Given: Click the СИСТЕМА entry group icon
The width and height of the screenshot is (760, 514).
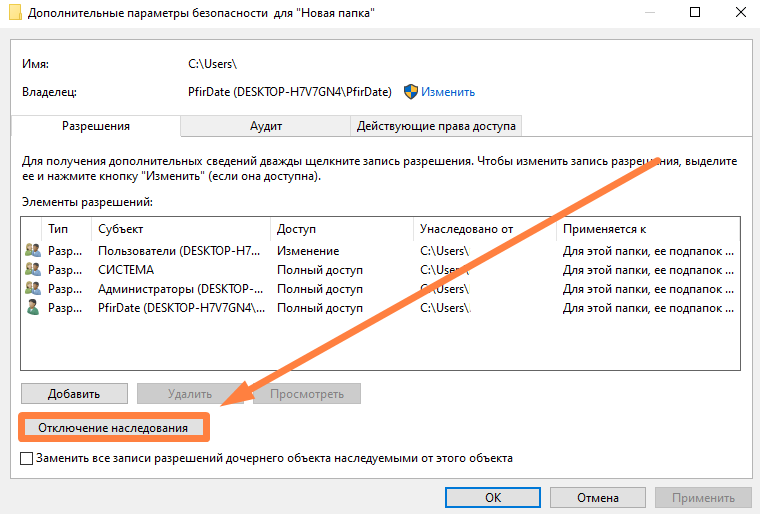Looking at the screenshot, I should point(32,270).
